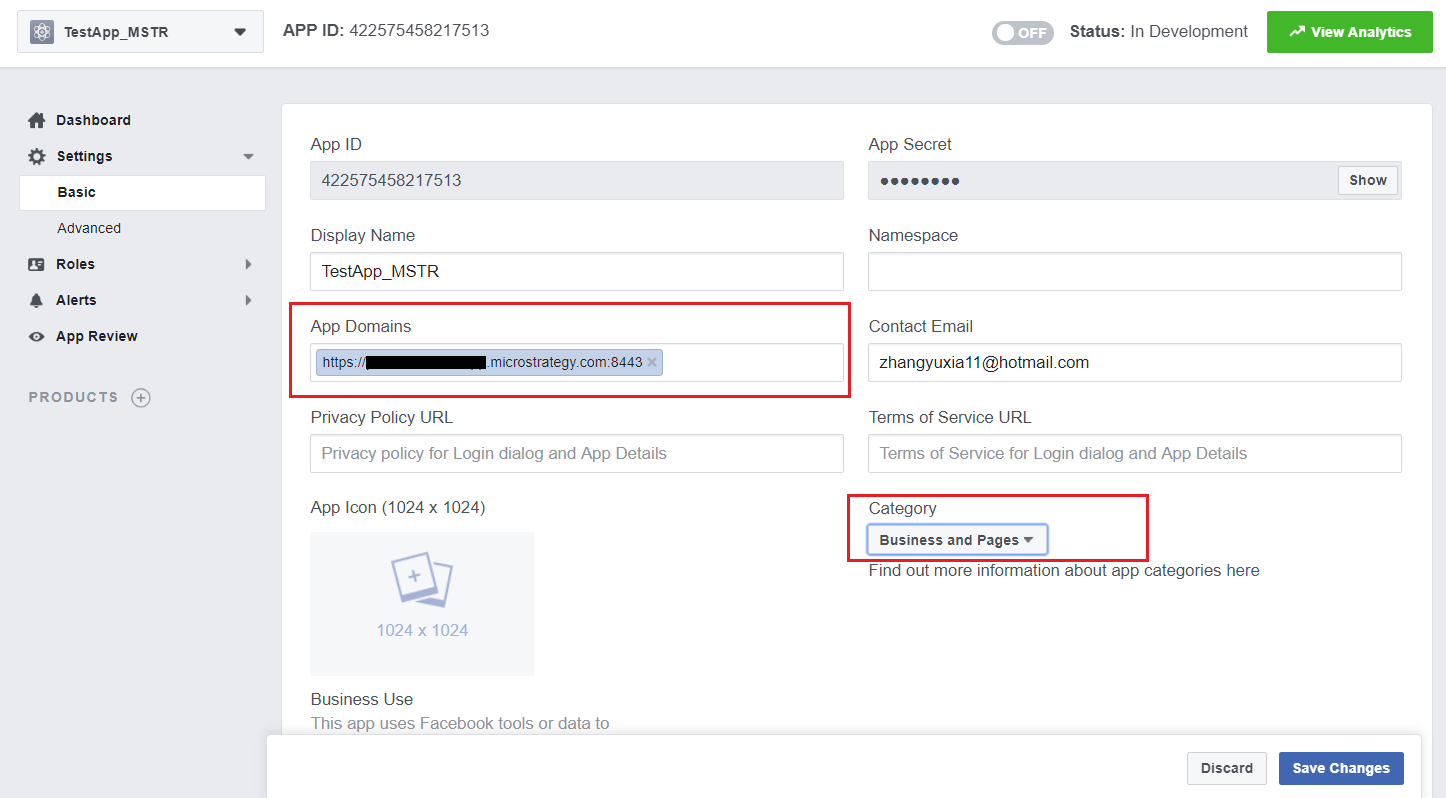Click the Namespace input field

[x=1135, y=271]
